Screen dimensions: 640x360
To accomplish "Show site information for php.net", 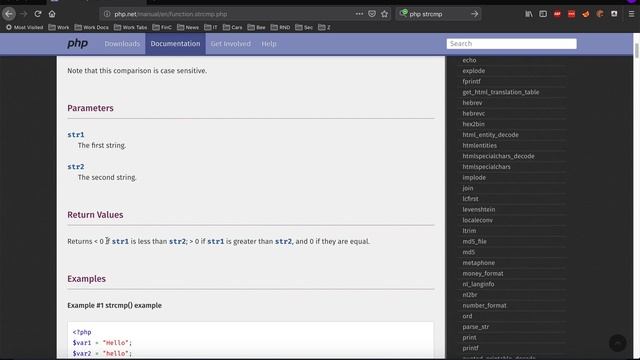I will 107,14.
